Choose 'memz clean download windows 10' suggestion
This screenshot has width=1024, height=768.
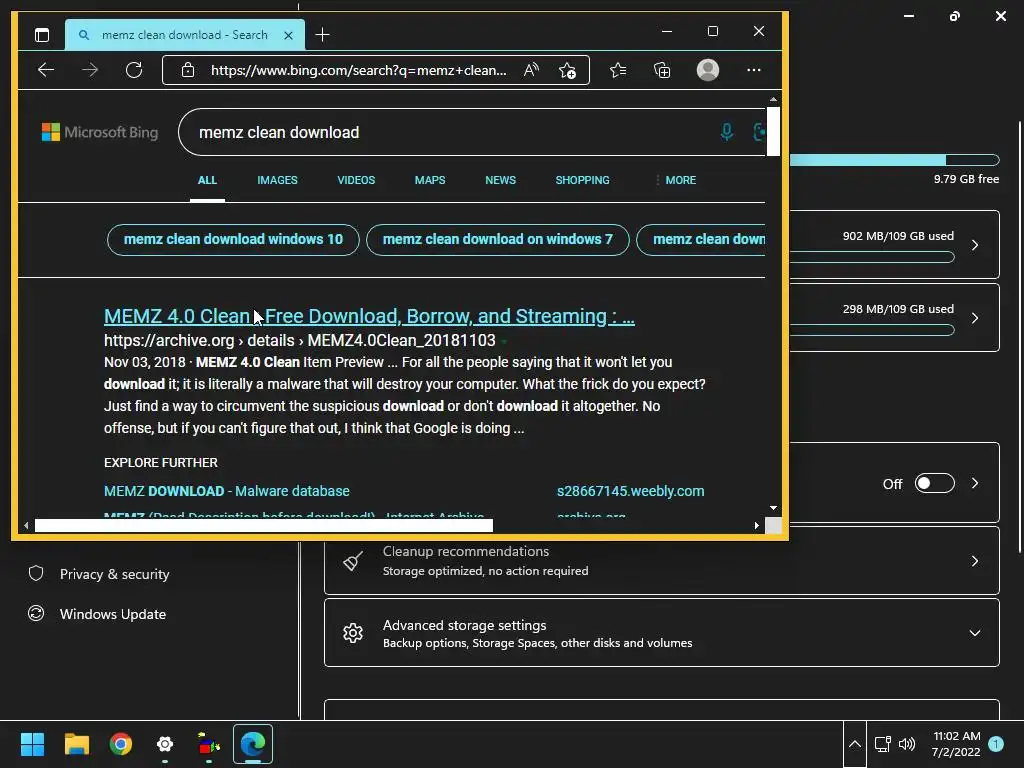point(233,240)
